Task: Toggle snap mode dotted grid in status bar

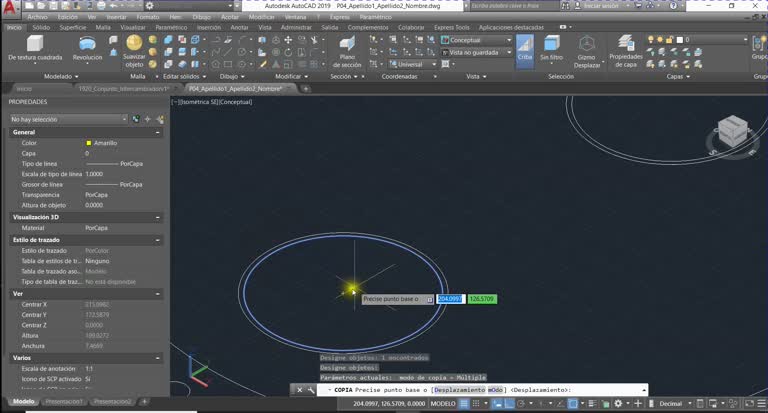Action: tap(476, 404)
